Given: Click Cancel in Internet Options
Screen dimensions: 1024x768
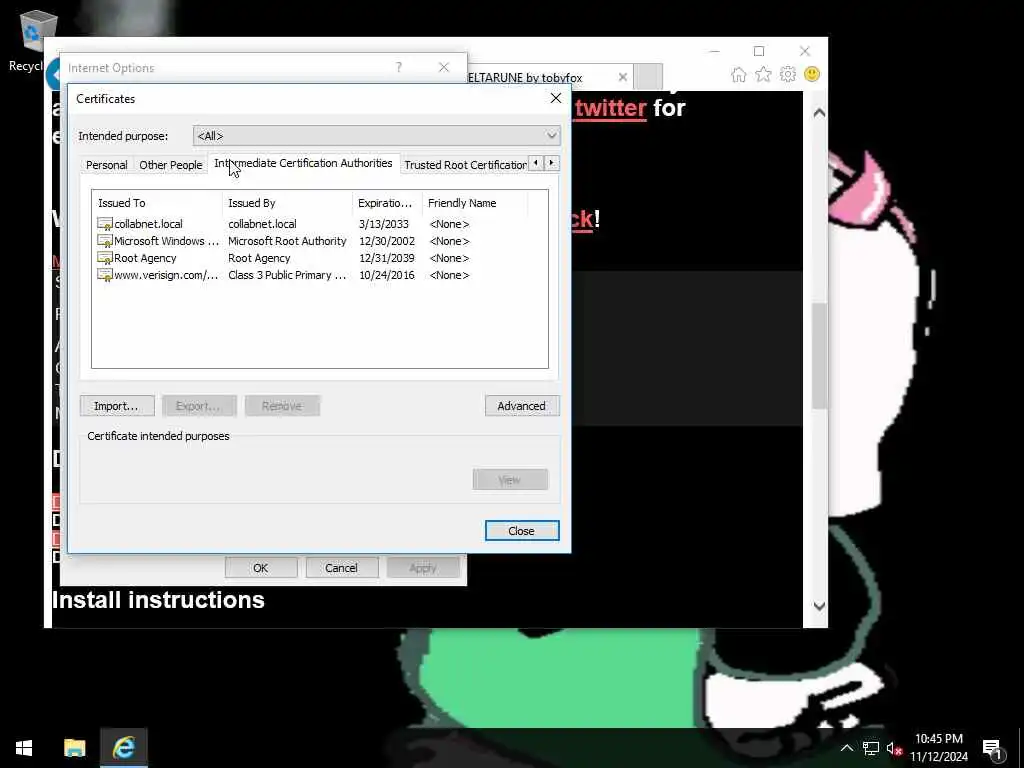Looking at the screenshot, I should click(x=342, y=568).
